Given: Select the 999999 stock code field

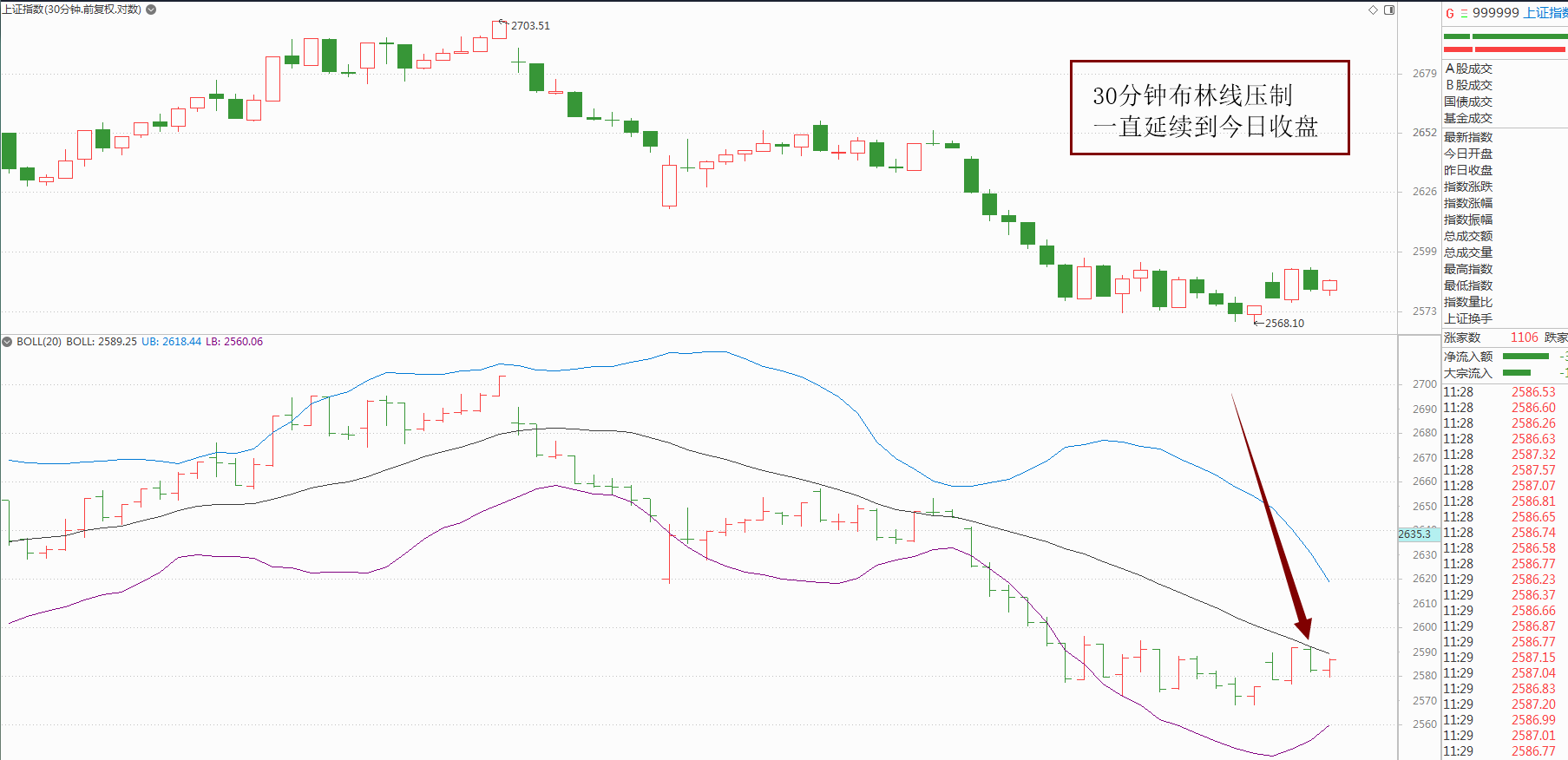Looking at the screenshot, I should pyautogui.click(x=1496, y=13).
